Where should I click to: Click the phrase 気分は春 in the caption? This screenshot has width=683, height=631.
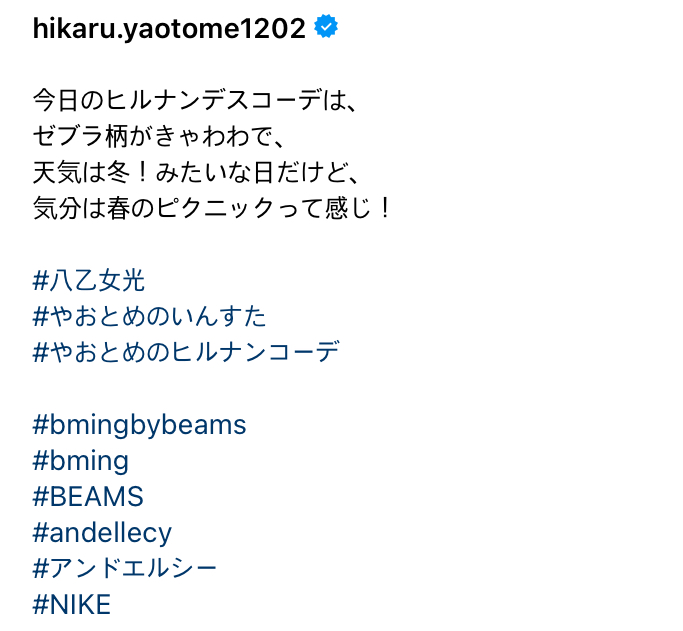(x=86, y=209)
